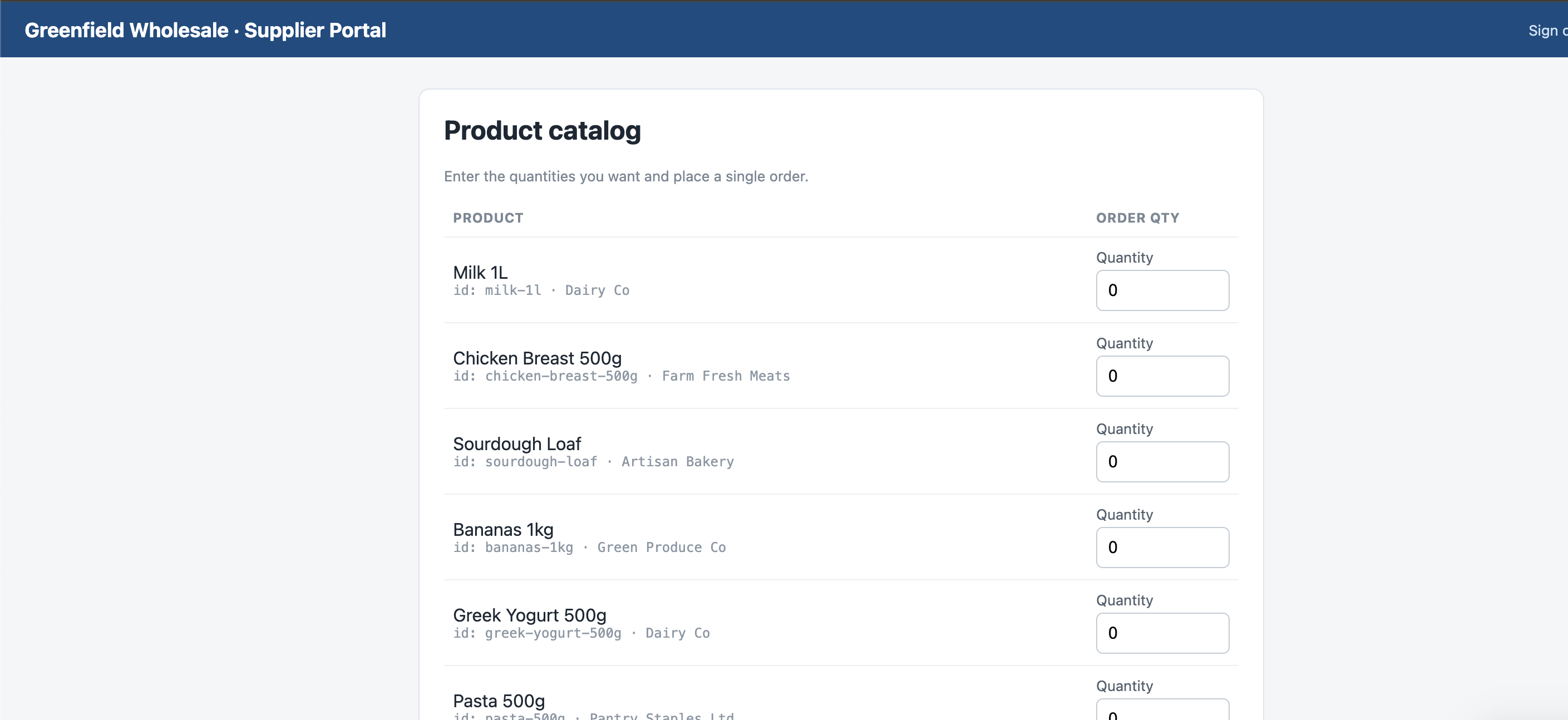The height and width of the screenshot is (720, 1568).
Task: Click the Greenfield Wholesale Supplier Portal title
Action: (205, 30)
